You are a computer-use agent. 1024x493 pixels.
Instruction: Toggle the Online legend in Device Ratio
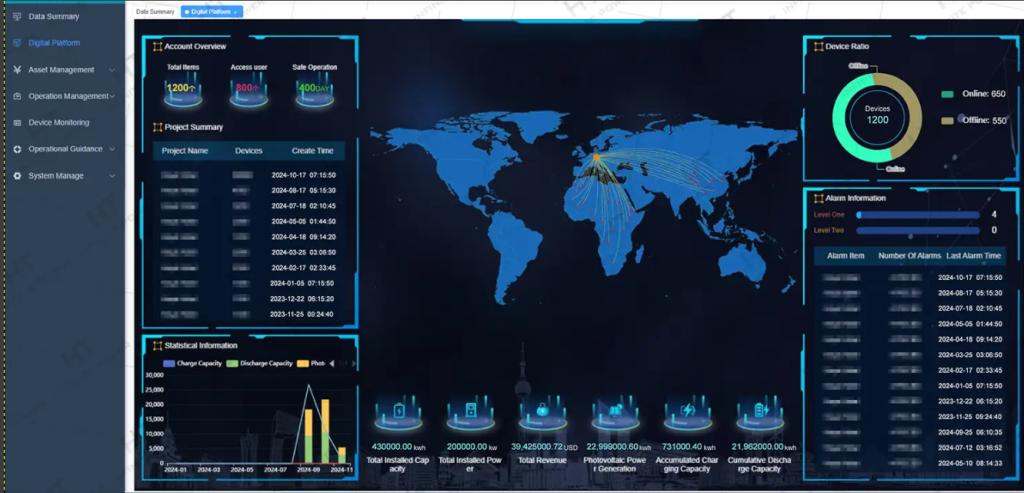tap(947, 94)
